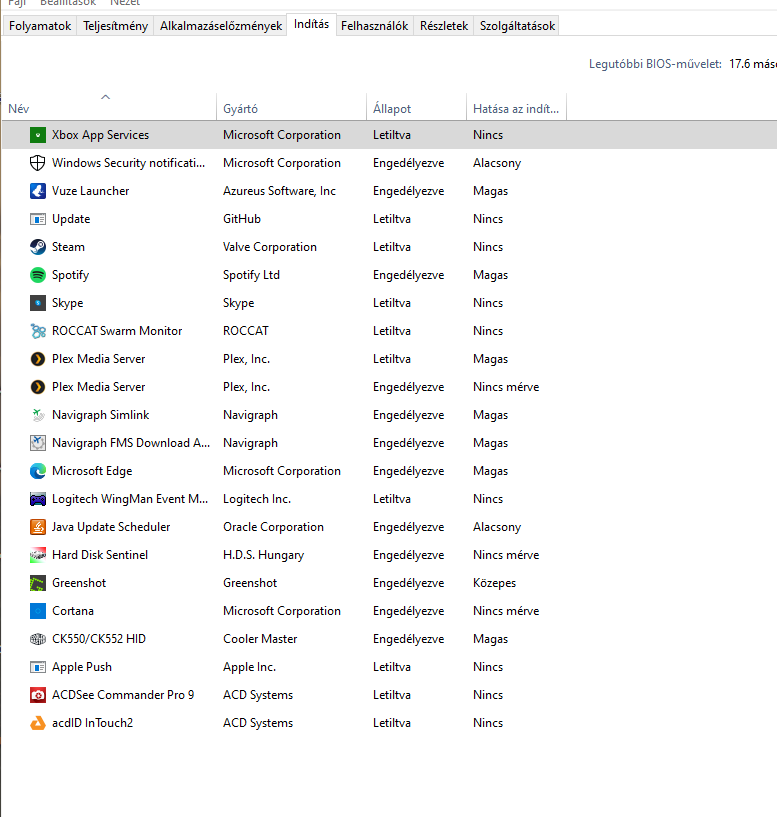Click the Vuze Launcher icon
The image size is (777, 817).
point(38,191)
